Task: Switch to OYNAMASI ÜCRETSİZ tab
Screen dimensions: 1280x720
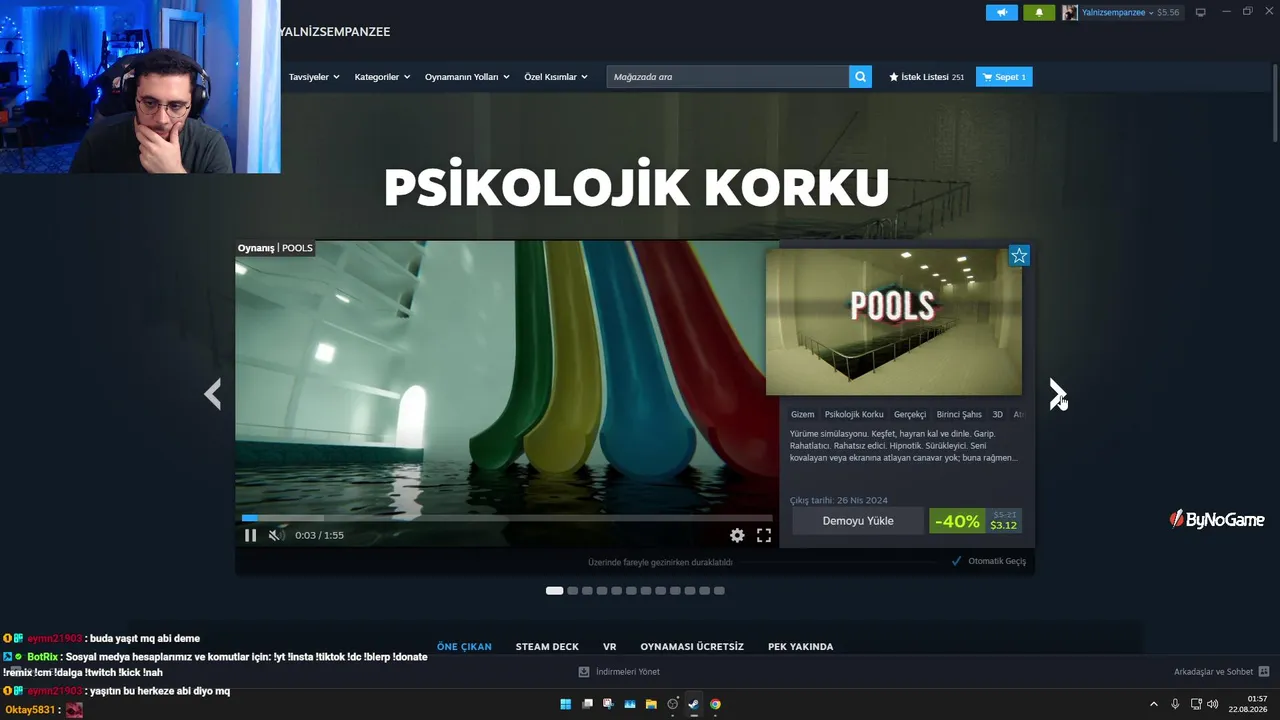Action: click(692, 647)
